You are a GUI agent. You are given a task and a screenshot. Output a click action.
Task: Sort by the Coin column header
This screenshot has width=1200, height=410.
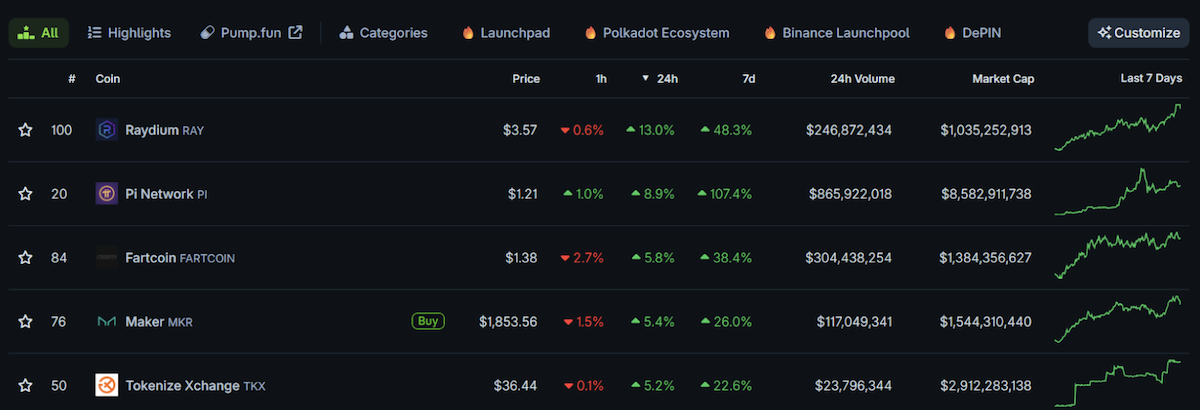pos(109,79)
